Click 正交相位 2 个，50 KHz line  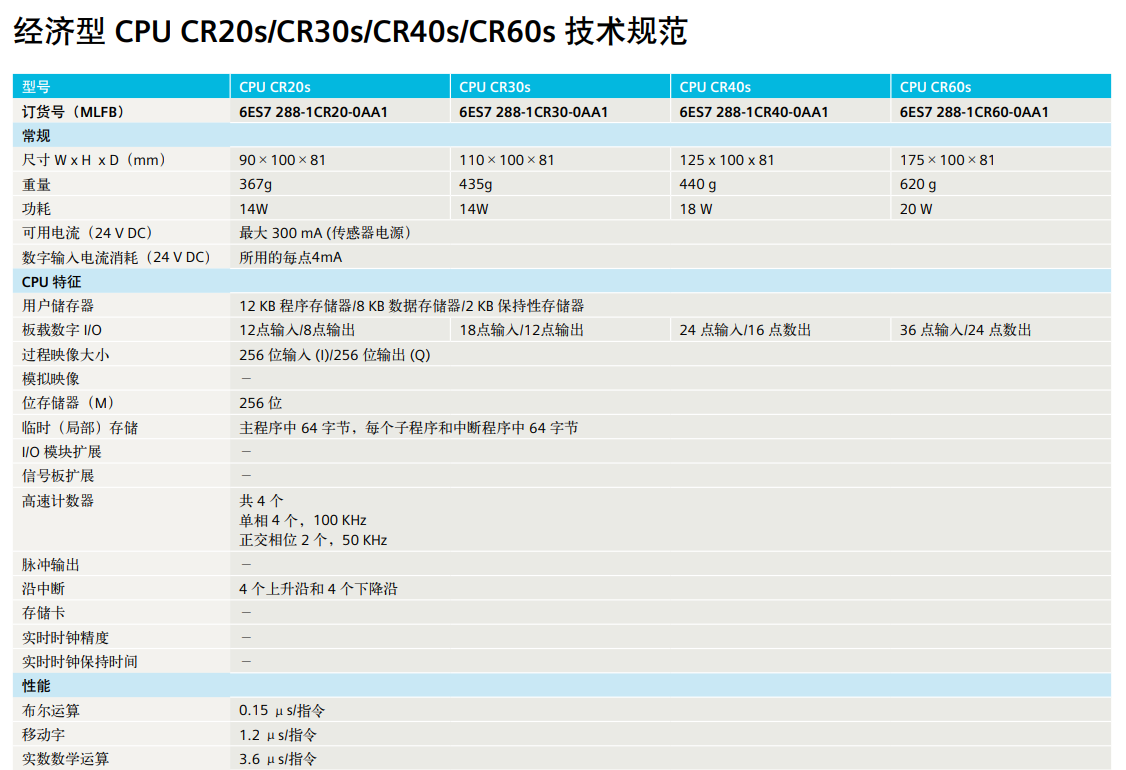tap(313, 540)
